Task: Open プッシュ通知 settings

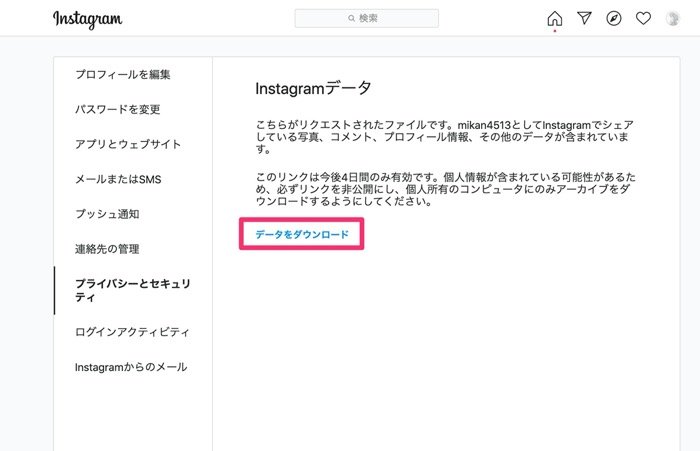Action: pos(107,214)
